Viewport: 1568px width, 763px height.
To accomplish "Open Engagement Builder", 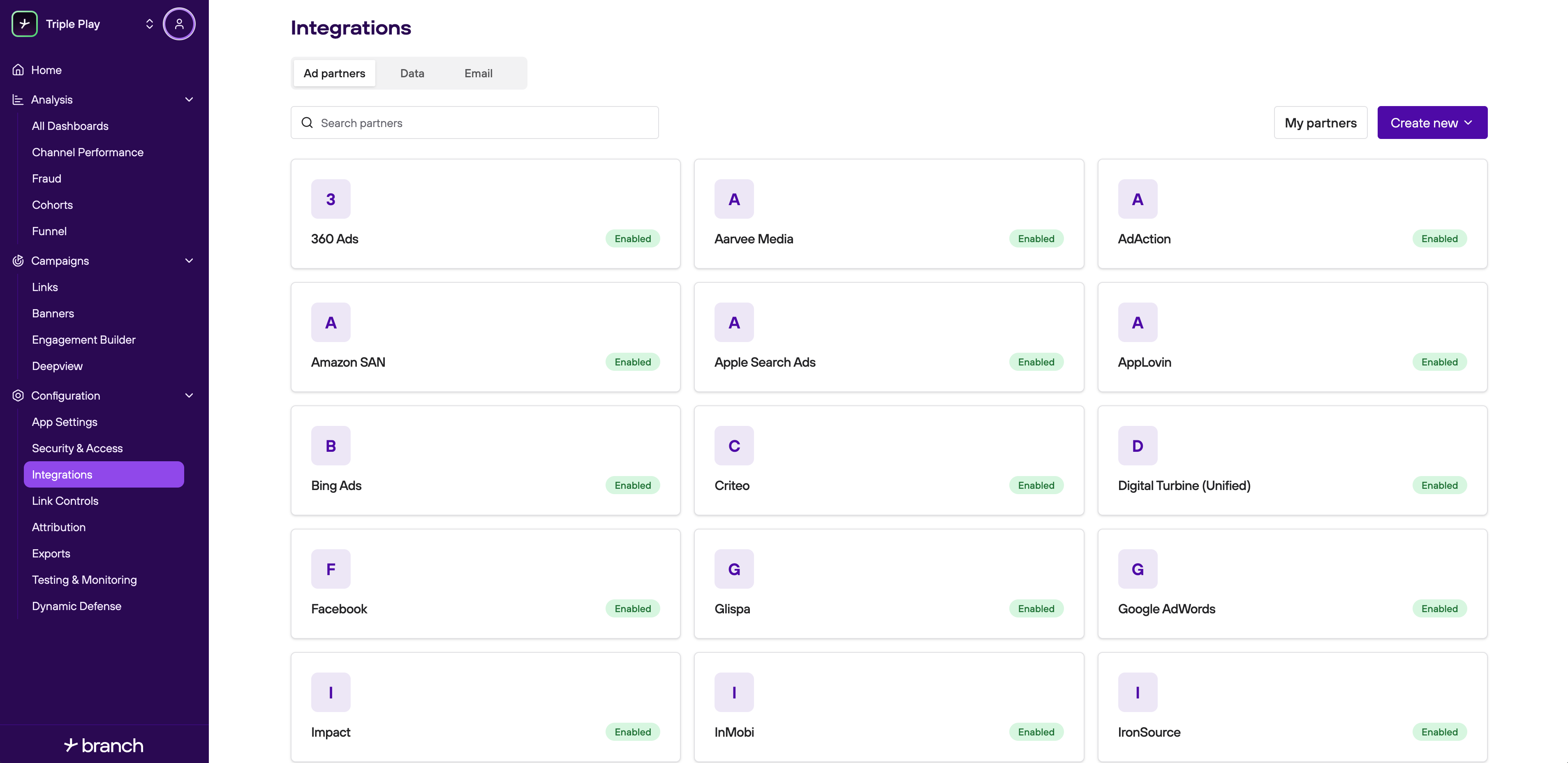I will (84, 340).
